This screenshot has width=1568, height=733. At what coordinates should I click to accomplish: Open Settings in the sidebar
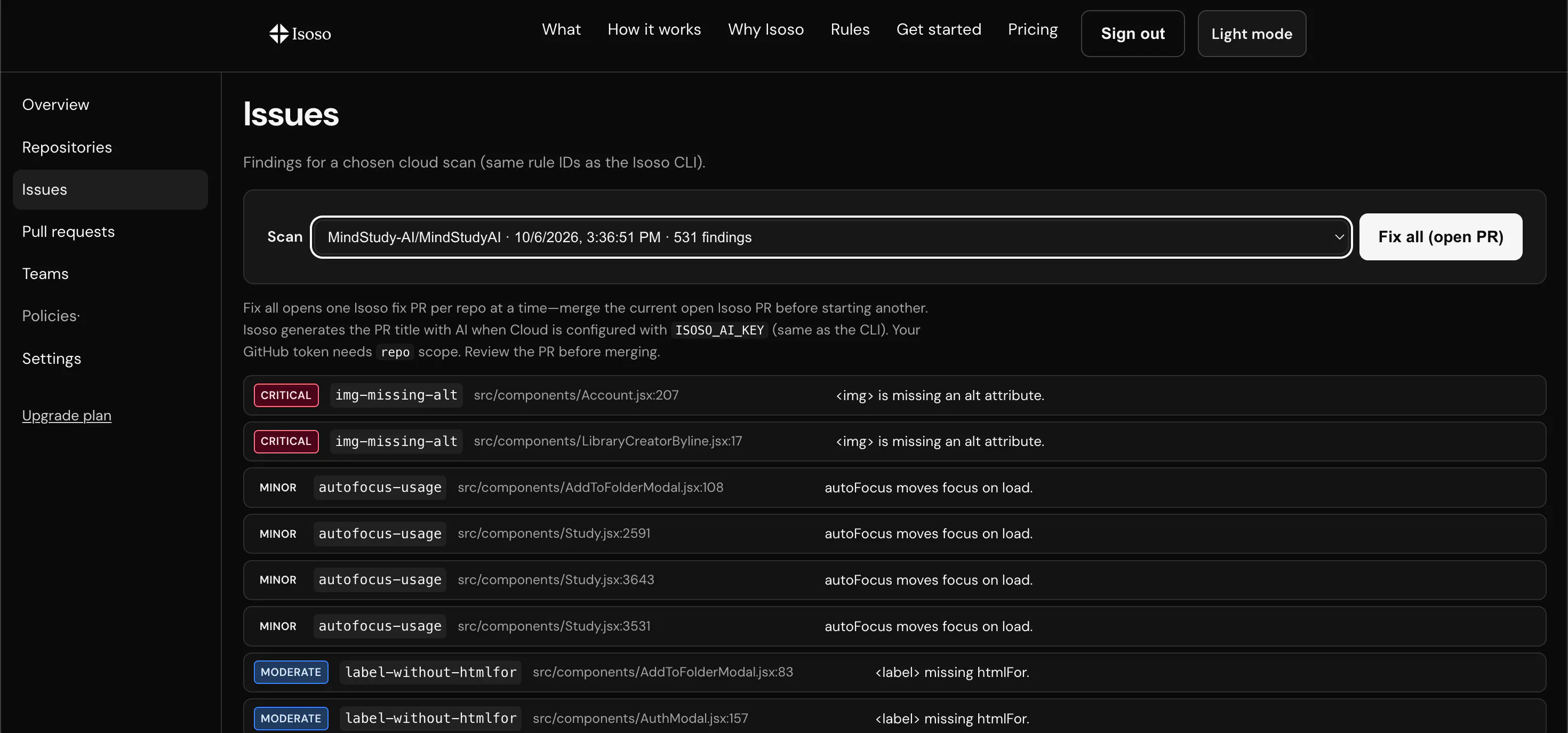[x=110, y=358]
